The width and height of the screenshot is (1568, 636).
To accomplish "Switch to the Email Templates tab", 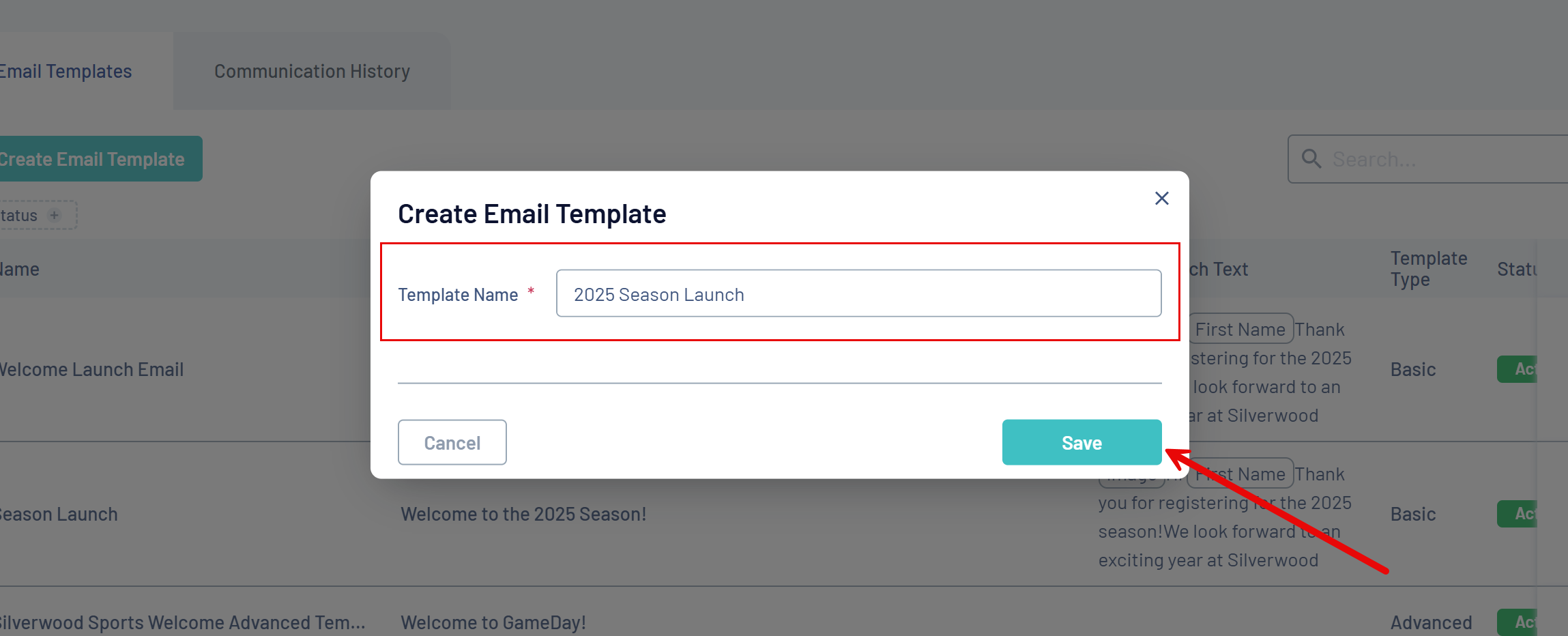I will click(66, 71).
